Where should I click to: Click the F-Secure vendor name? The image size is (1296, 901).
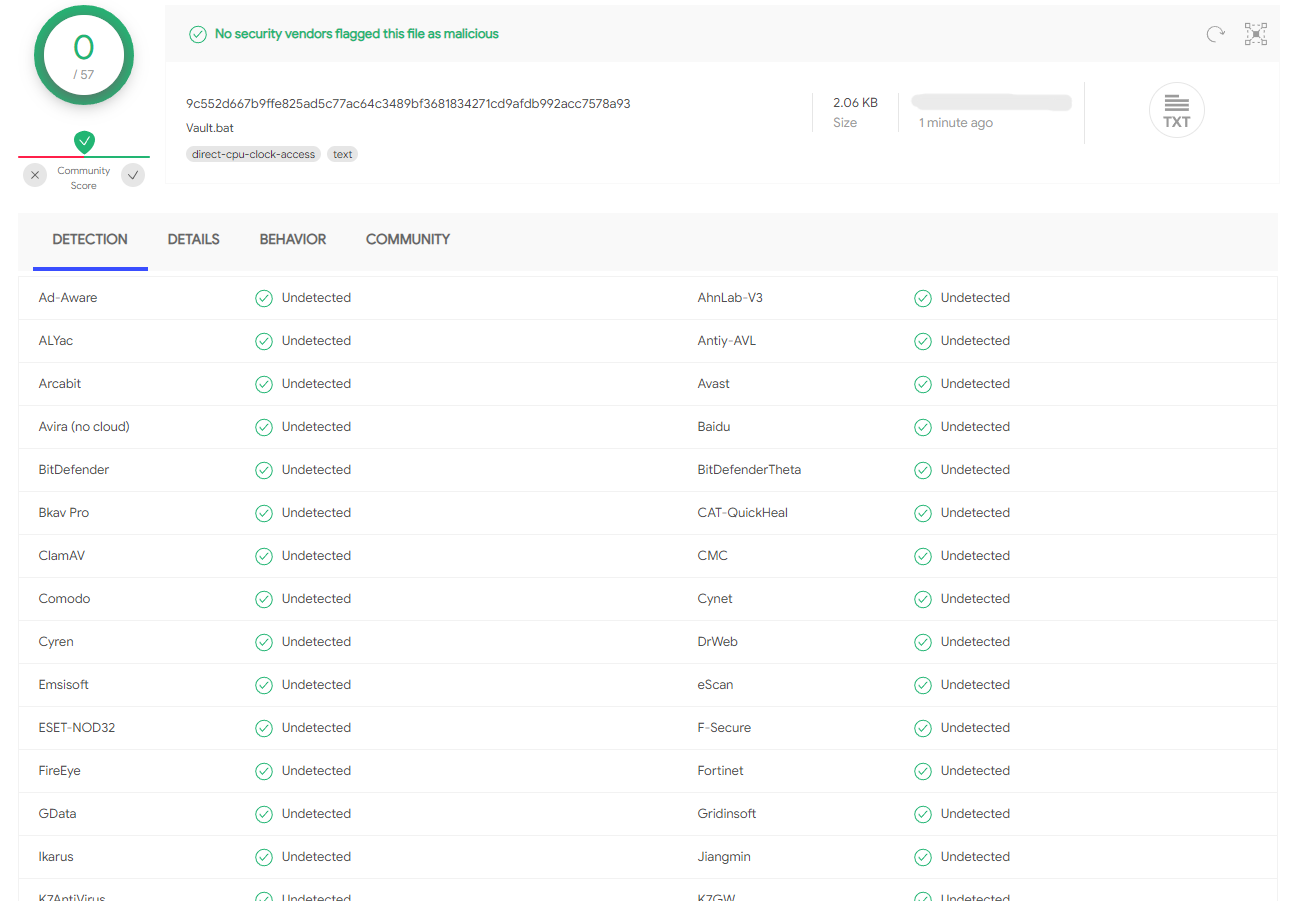tap(724, 728)
